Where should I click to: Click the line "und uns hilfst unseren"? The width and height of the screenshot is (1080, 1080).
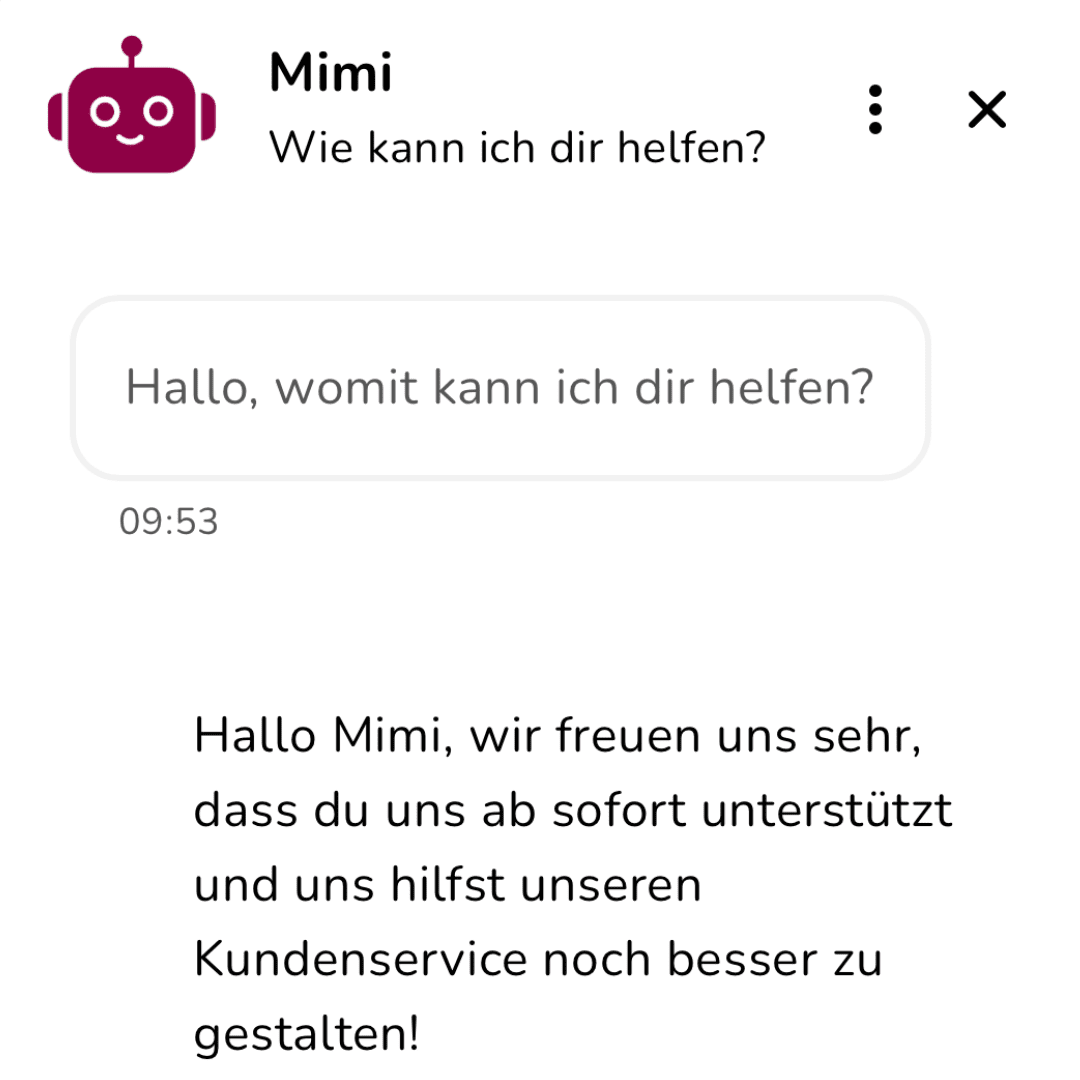point(447,886)
